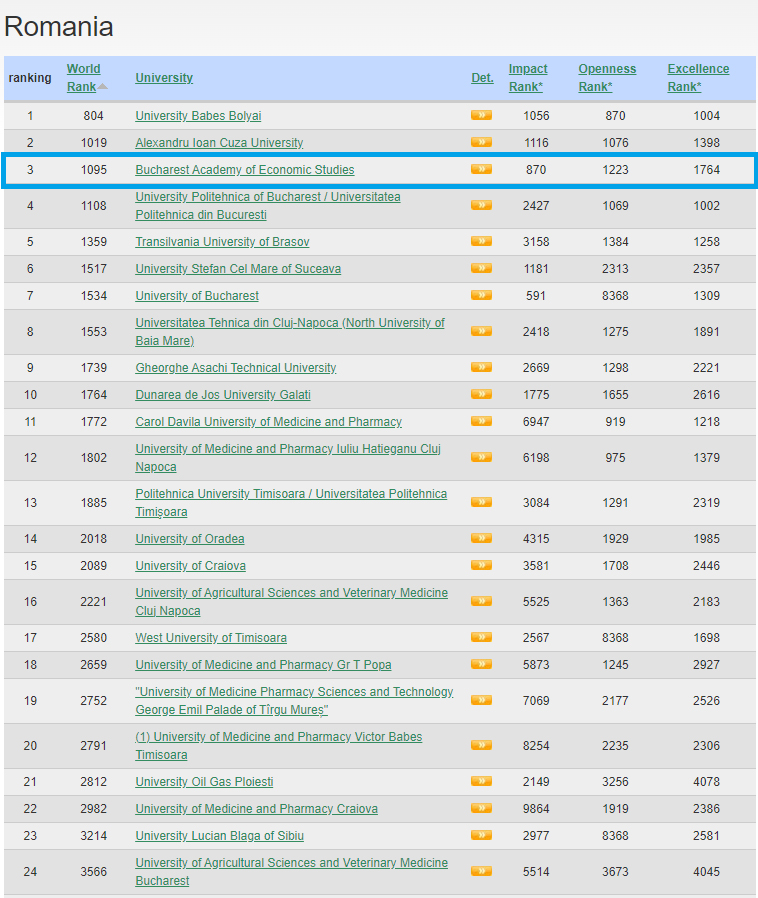This screenshot has width=758, height=898.
Task: Click details icon for Politehnica University Timisoara
Action: click(x=481, y=502)
